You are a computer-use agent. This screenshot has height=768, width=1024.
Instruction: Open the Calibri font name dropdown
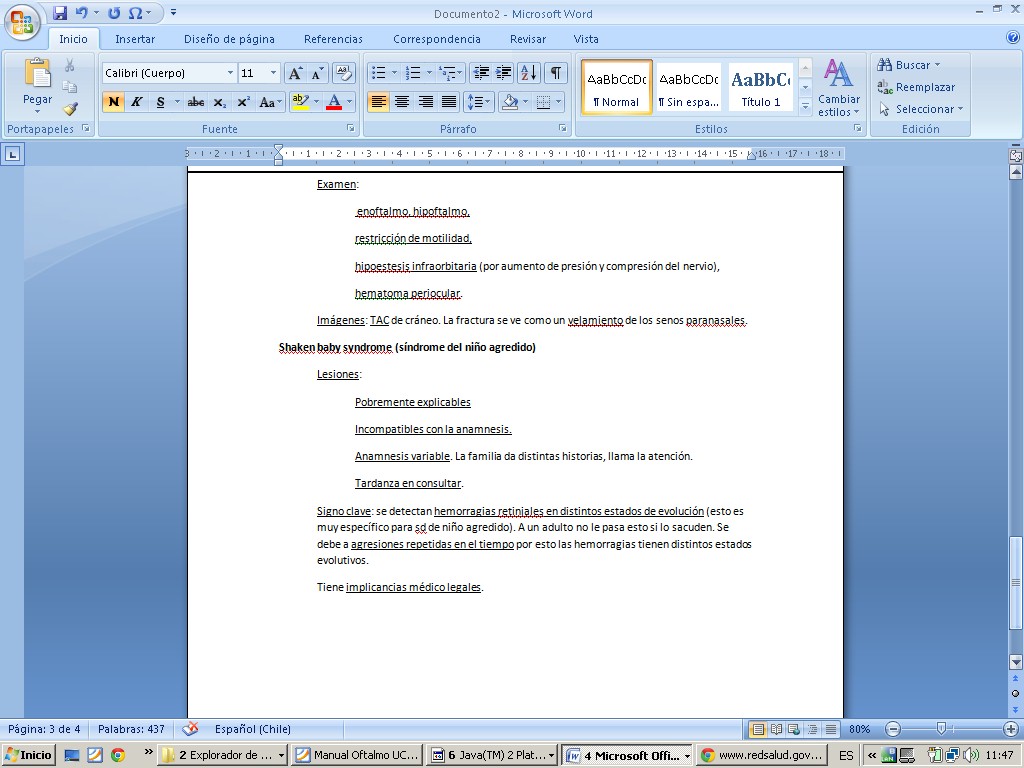point(230,73)
